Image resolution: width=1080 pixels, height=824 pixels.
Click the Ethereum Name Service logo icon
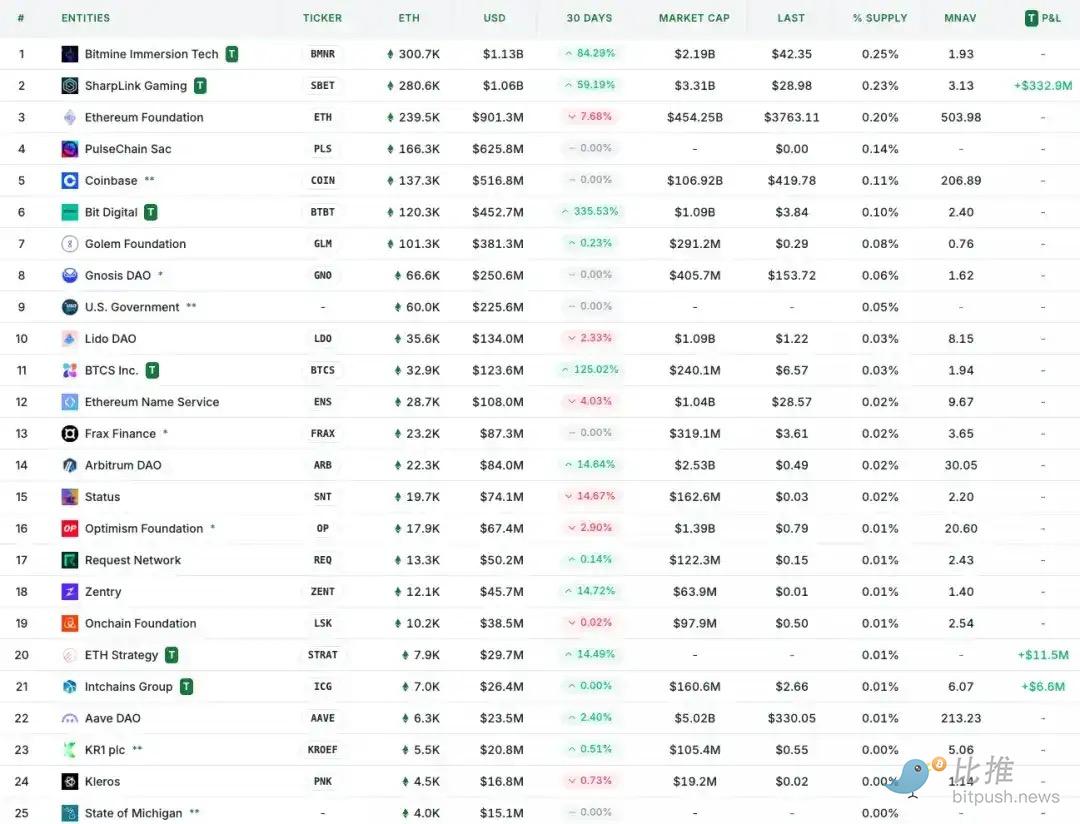pos(70,402)
